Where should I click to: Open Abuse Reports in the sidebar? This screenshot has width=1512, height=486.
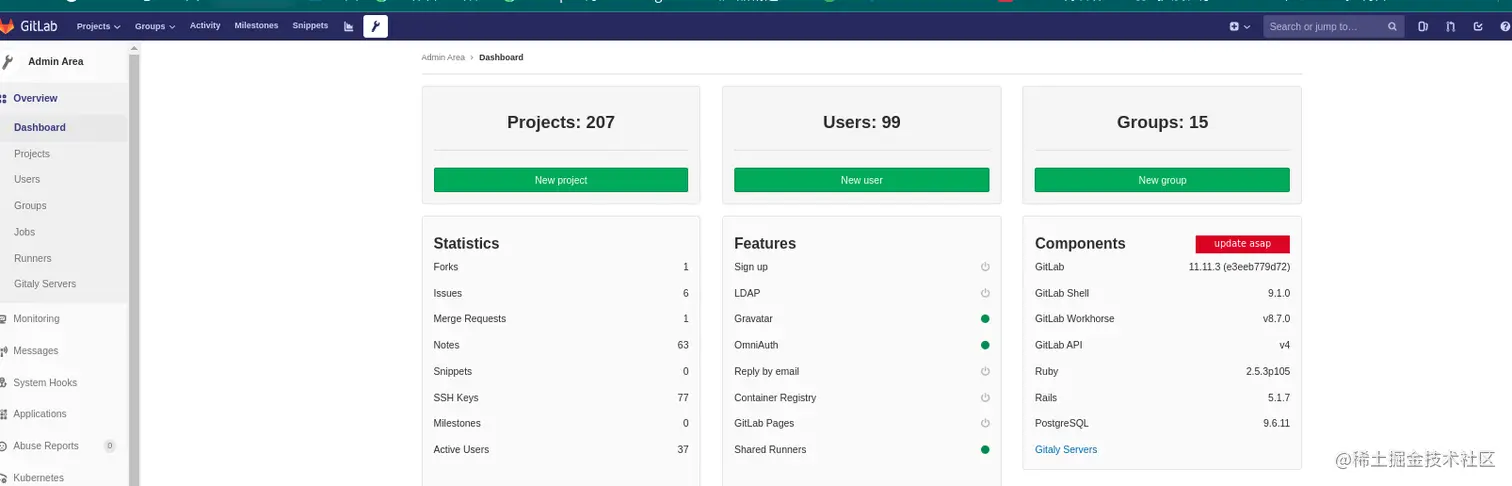point(45,446)
